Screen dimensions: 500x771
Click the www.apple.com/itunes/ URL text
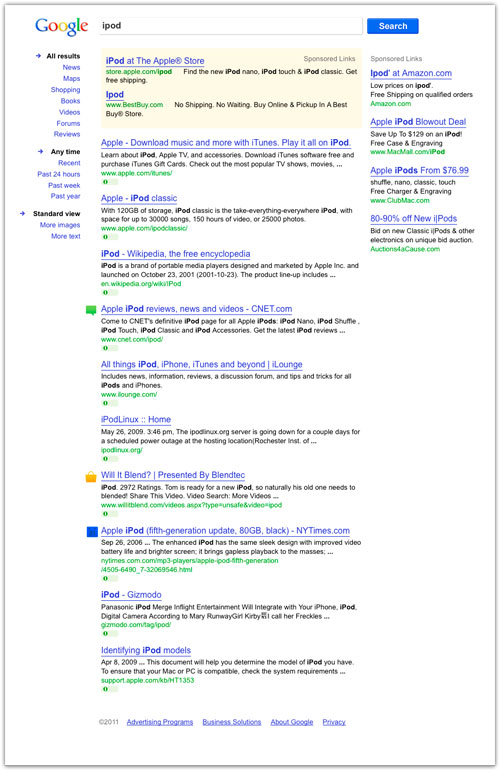coord(136,173)
